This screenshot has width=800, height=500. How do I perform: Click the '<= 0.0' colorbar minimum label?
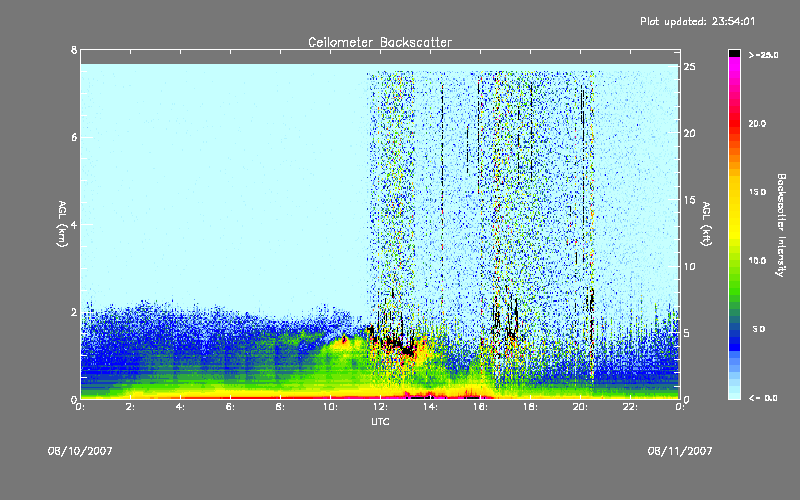click(763, 398)
